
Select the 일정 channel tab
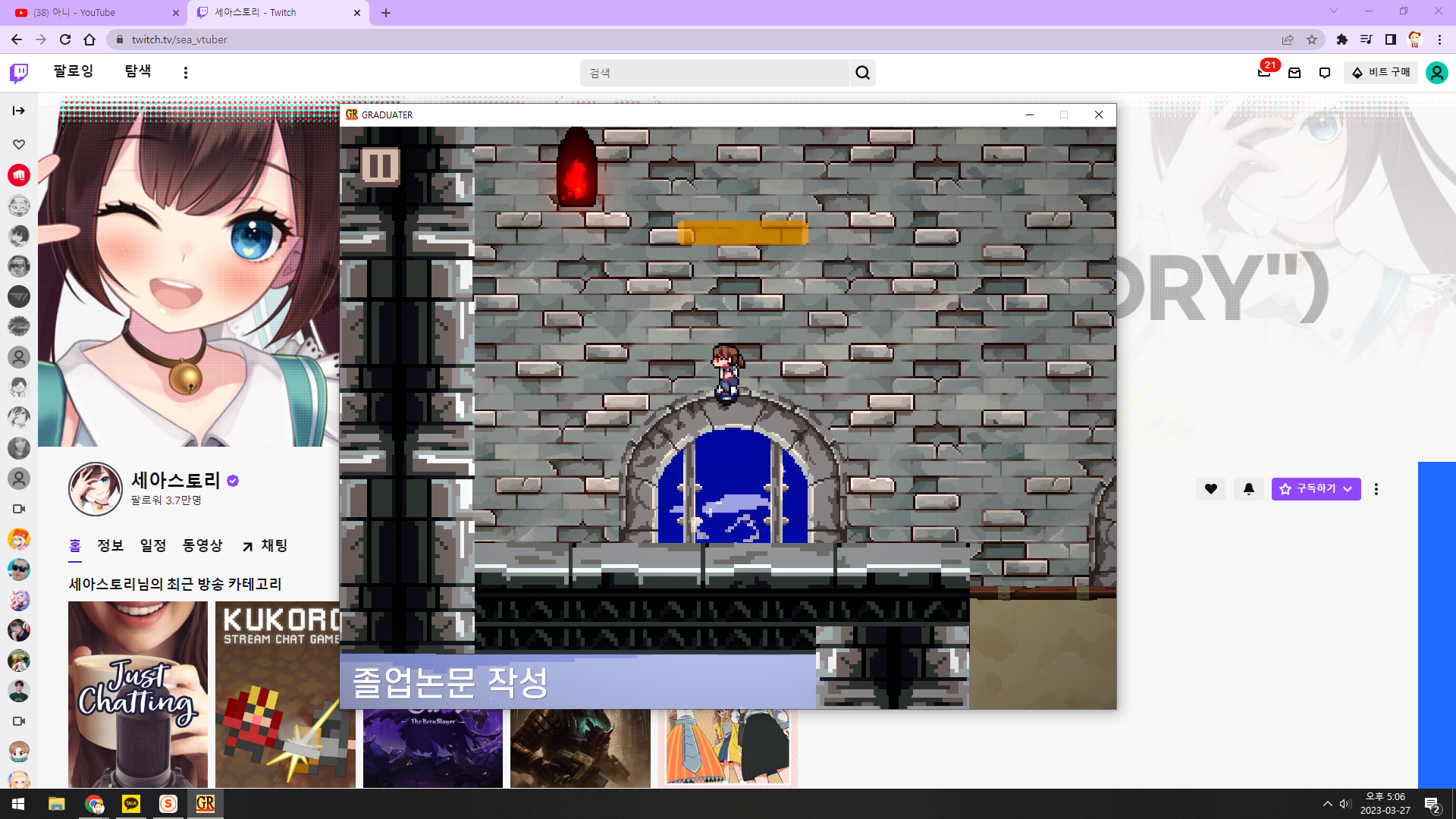point(153,545)
